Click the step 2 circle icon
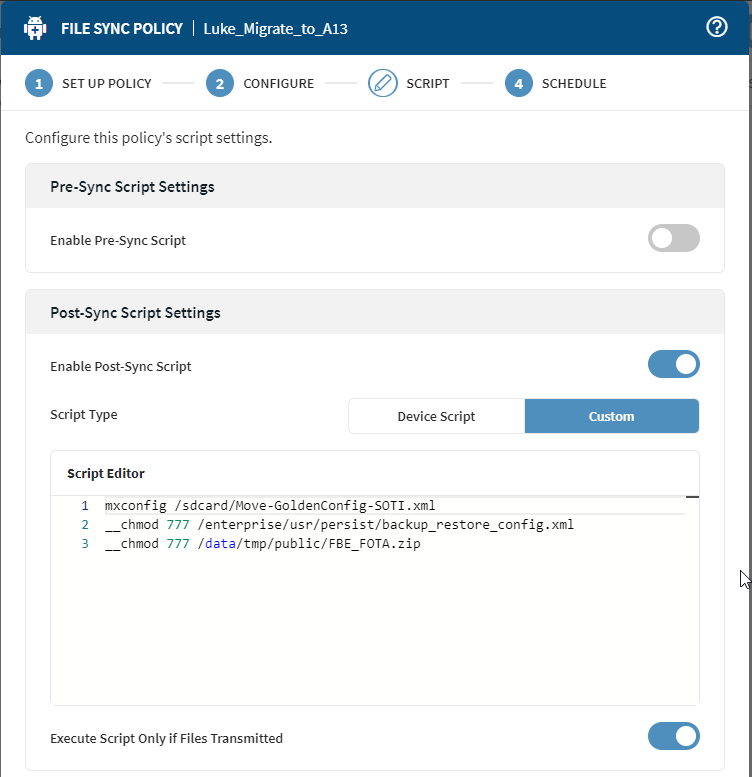The width and height of the screenshot is (752, 777). click(220, 83)
